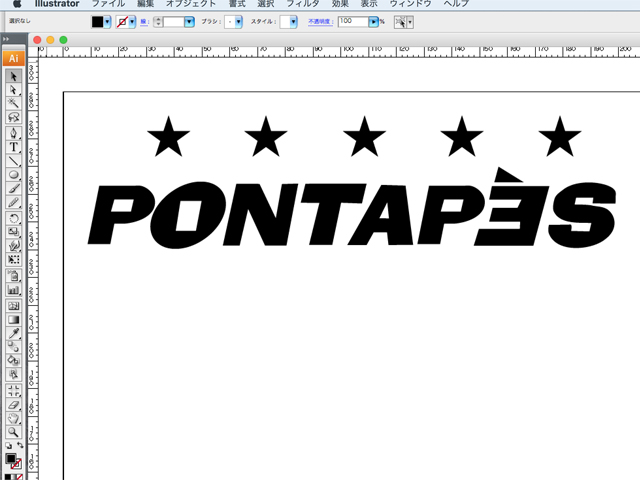The height and width of the screenshot is (480, 640).
Task: Click the toolbox black fill box
Action: (10, 459)
